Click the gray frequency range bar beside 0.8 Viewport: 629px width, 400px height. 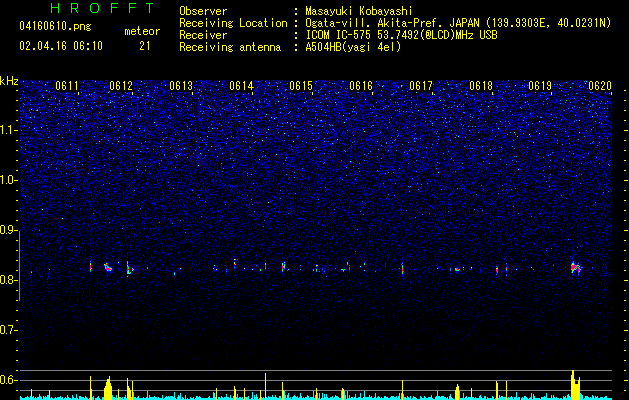(20, 266)
